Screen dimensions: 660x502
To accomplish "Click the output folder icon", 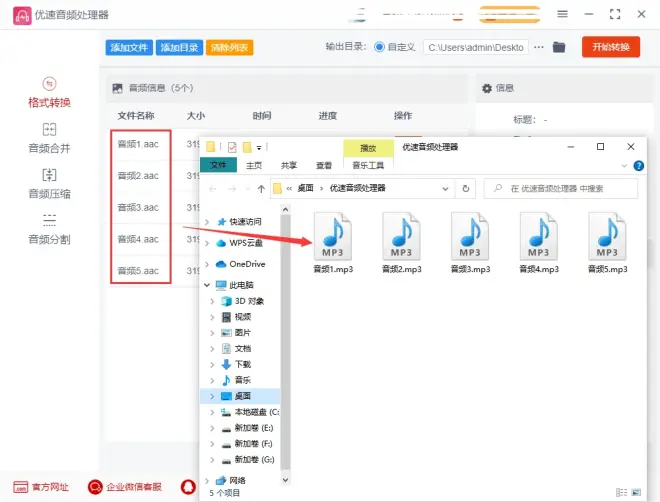I will click(x=559, y=47).
